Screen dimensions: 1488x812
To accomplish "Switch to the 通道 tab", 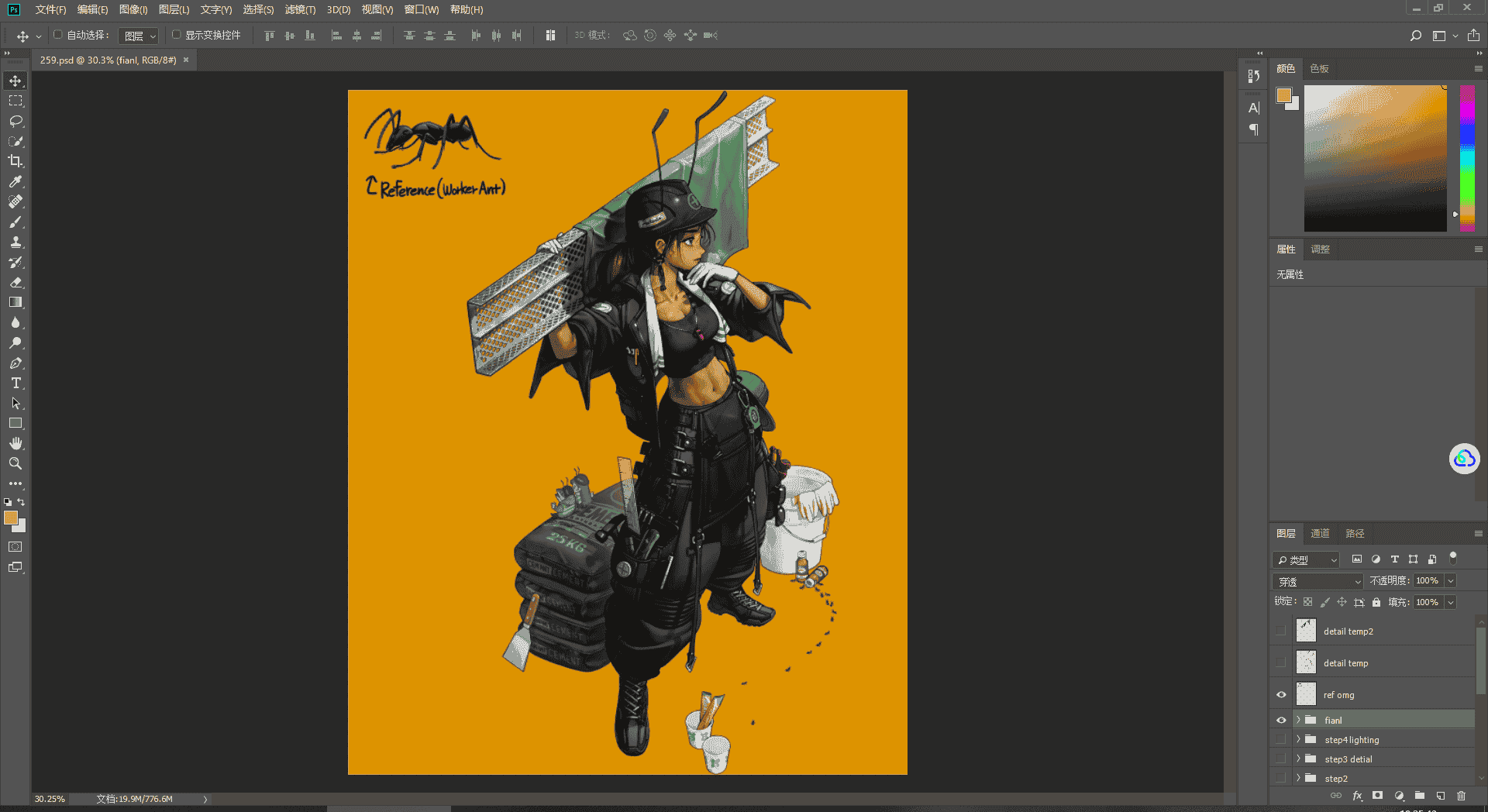I will click(1320, 533).
